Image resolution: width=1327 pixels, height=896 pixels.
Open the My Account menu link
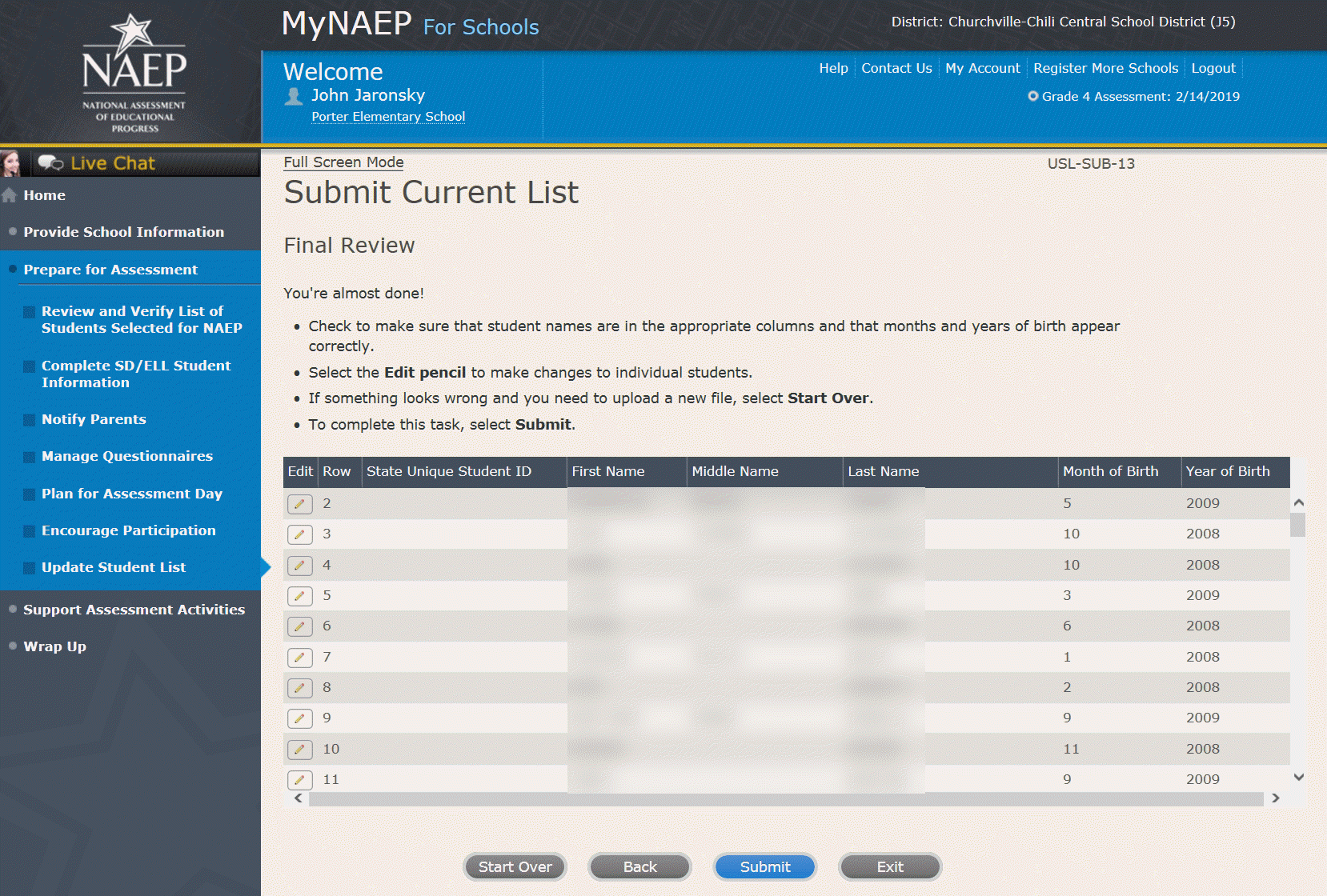pyautogui.click(x=982, y=68)
